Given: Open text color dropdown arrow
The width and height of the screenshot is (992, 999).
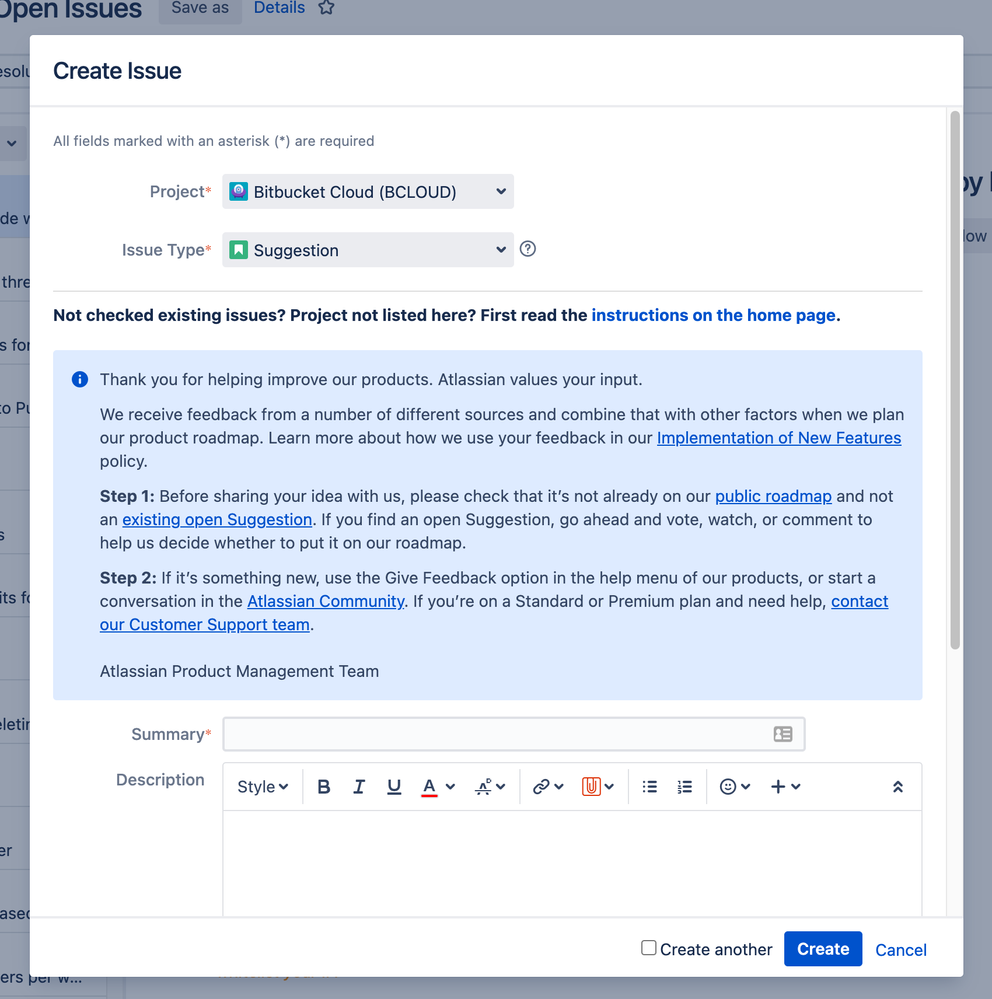Looking at the screenshot, I should (450, 787).
